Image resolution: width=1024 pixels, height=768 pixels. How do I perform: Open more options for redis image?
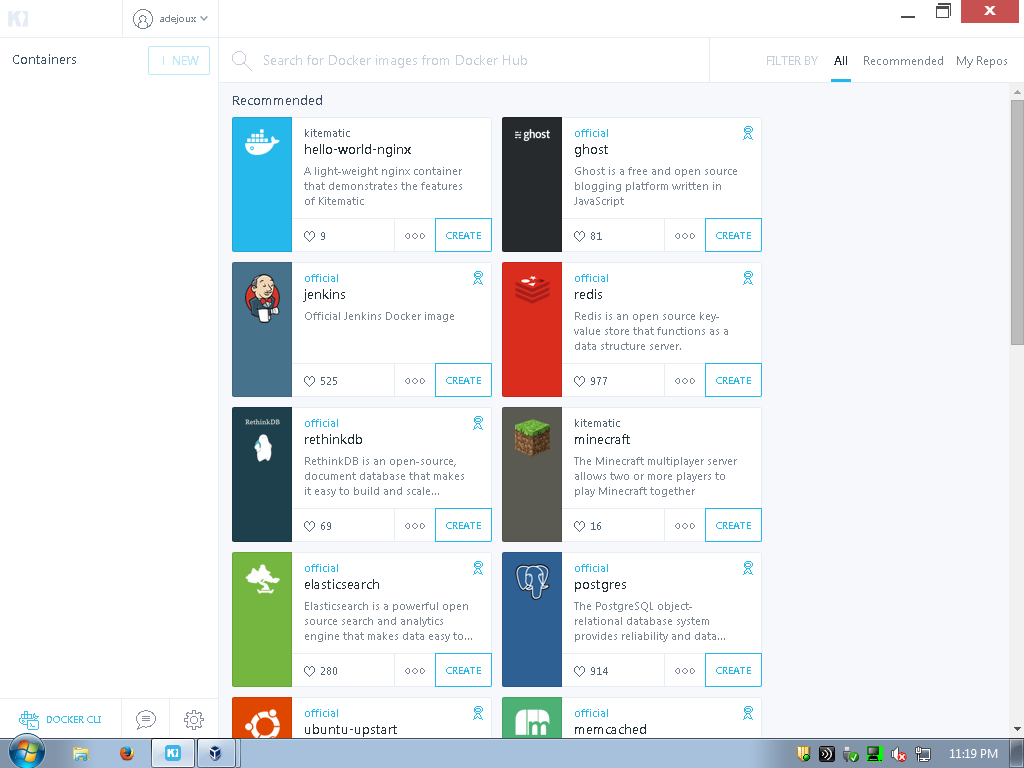[684, 381]
